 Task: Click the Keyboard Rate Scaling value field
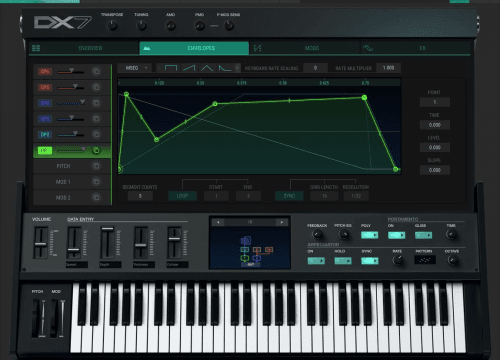pyautogui.click(x=315, y=68)
